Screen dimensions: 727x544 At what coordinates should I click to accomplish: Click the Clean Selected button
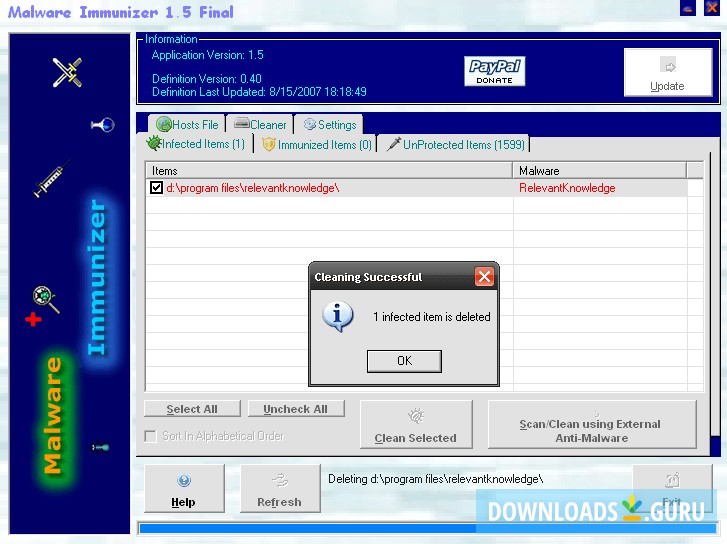pos(416,424)
